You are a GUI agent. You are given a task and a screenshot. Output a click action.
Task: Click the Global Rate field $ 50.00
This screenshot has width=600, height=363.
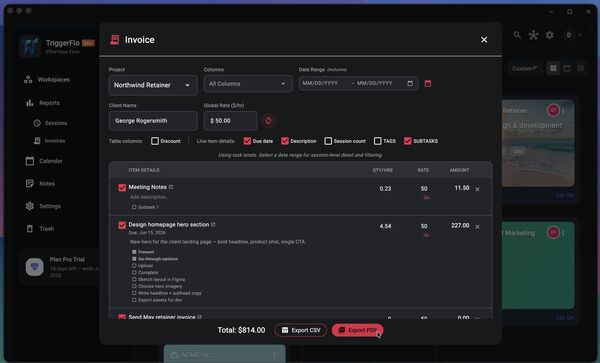[x=230, y=121]
